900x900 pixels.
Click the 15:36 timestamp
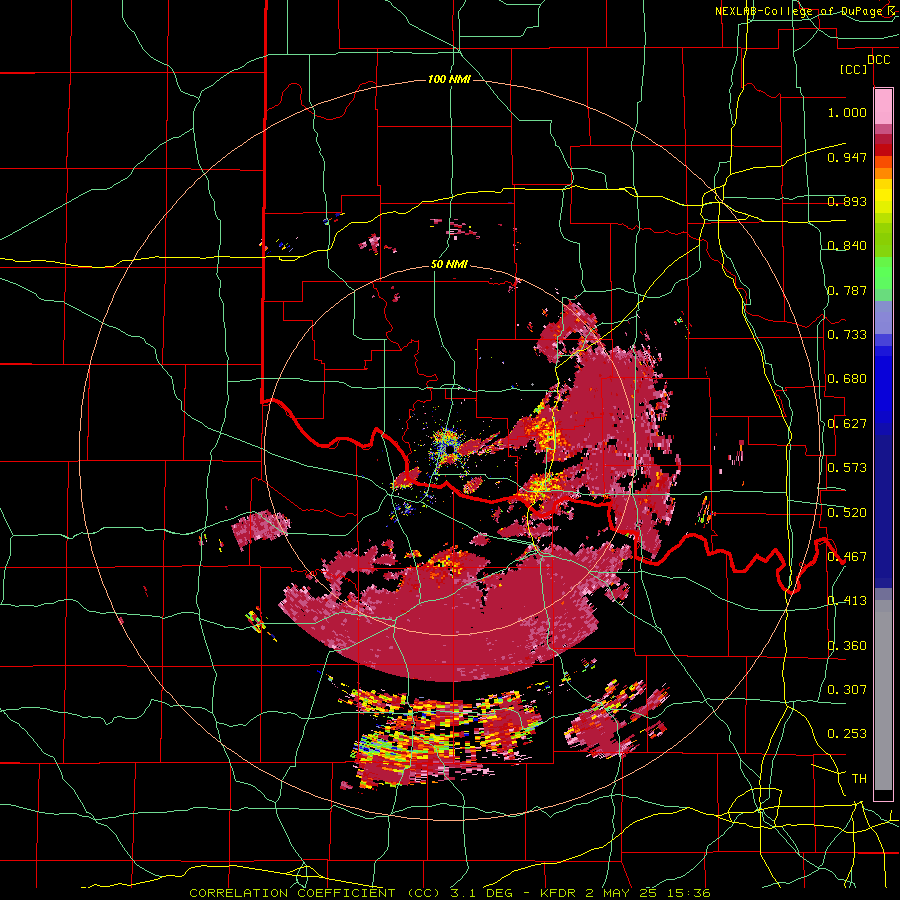(x=689, y=893)
